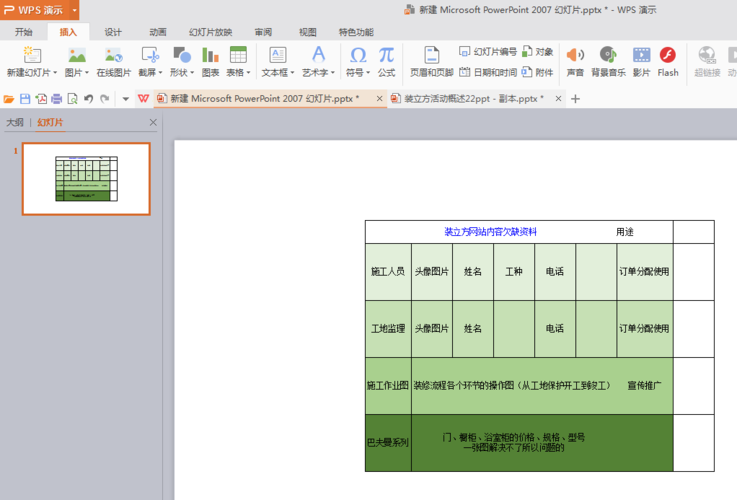Export to PDF quick-access icon
The image size is (737, 500).
tap(41, 99)
